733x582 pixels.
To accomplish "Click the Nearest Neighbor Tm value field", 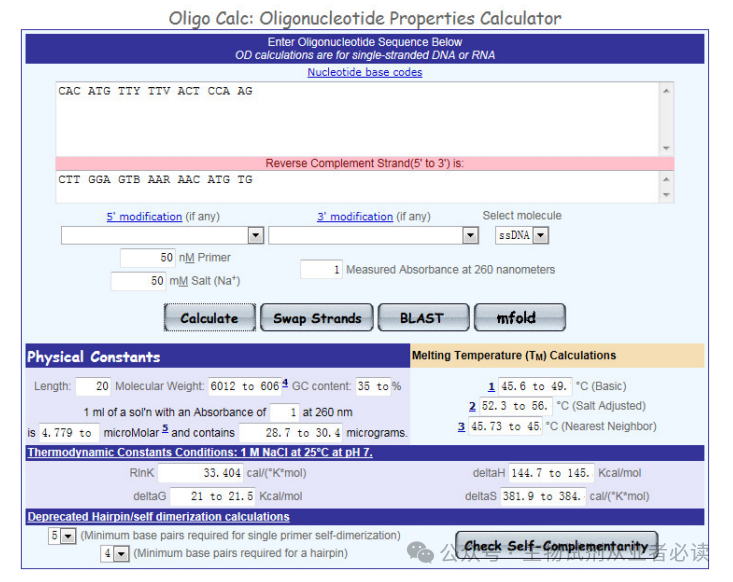I will click(x=505, y=426).
